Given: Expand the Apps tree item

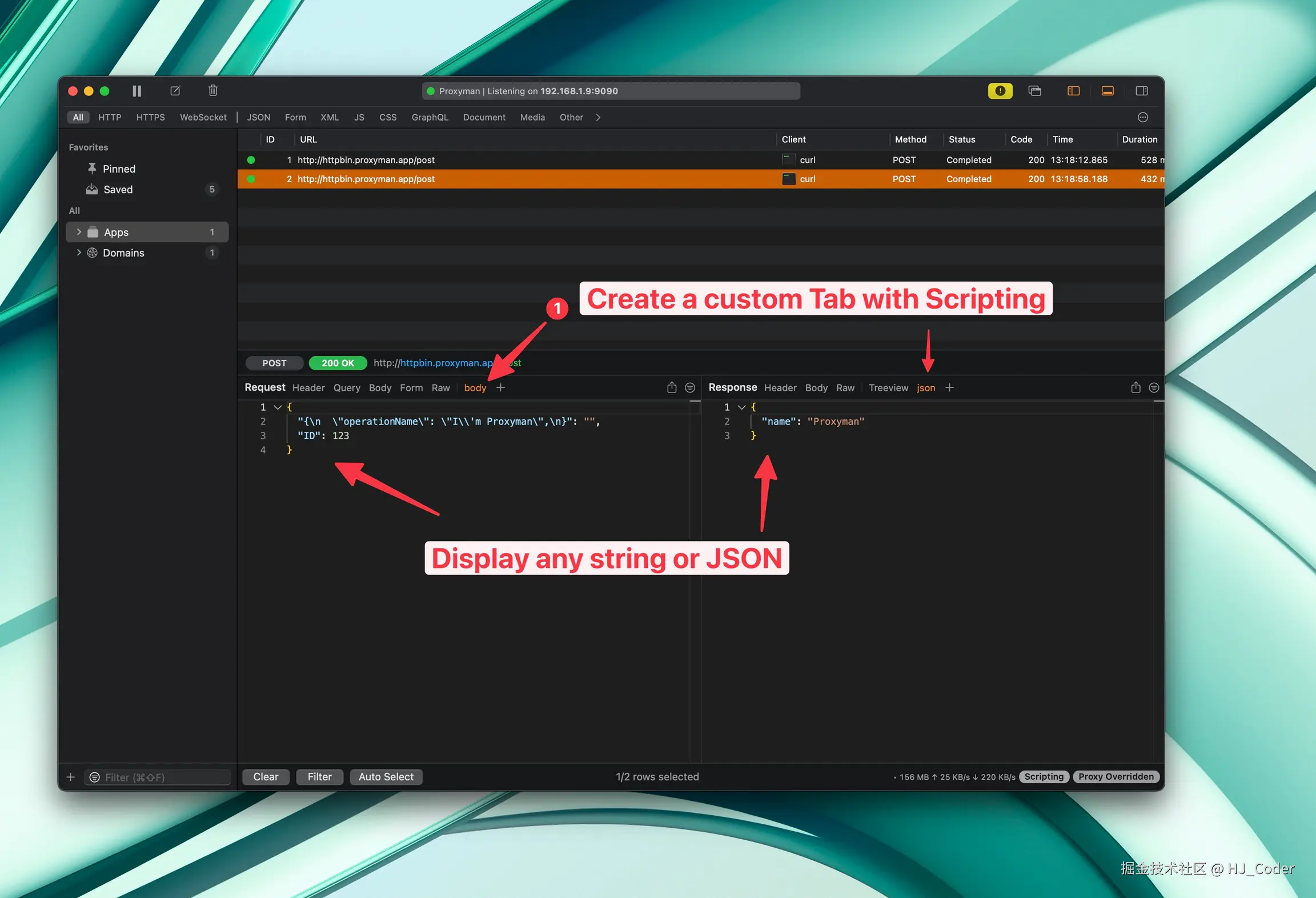Looking at the screenshot, I should (x=79, y=232).
